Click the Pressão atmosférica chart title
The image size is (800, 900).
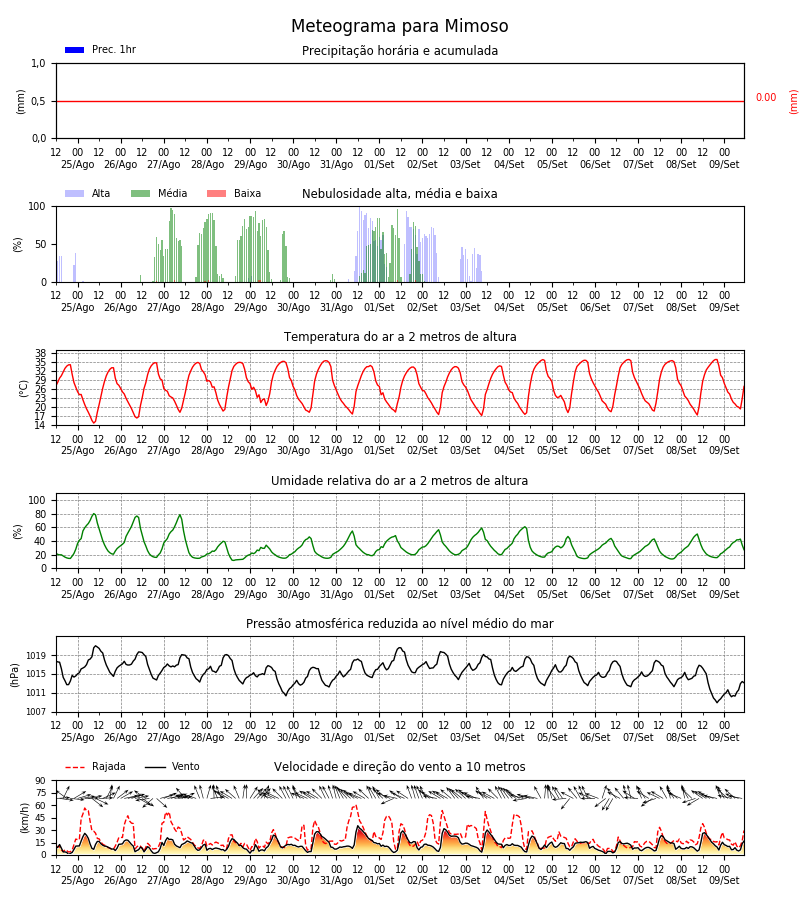(399, 624)
